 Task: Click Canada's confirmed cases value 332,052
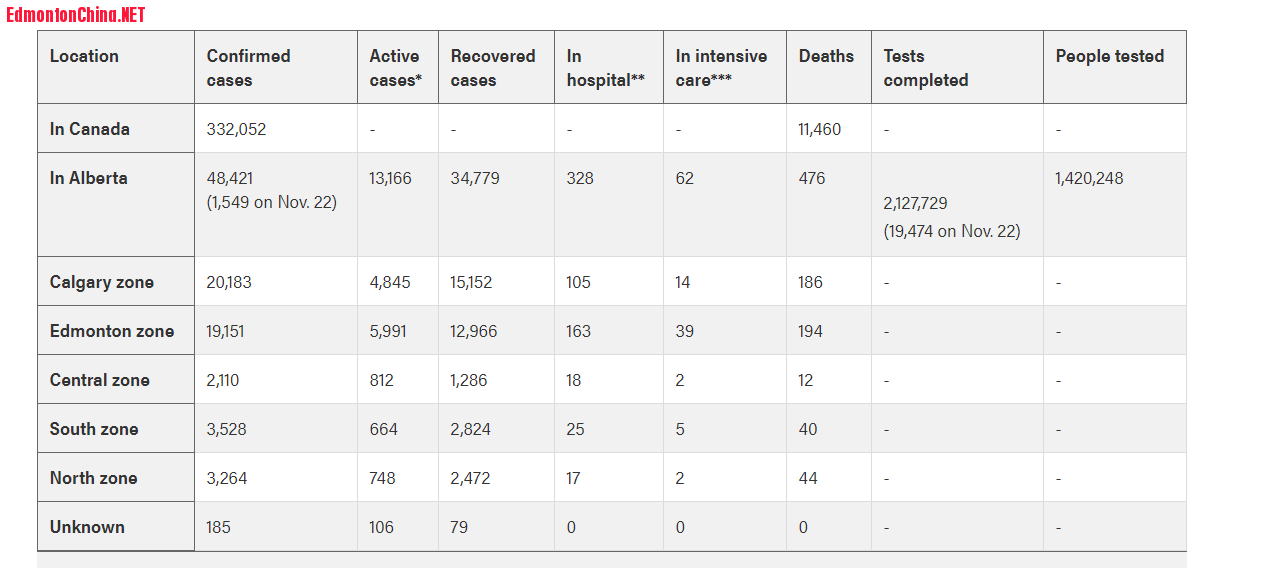236,129
